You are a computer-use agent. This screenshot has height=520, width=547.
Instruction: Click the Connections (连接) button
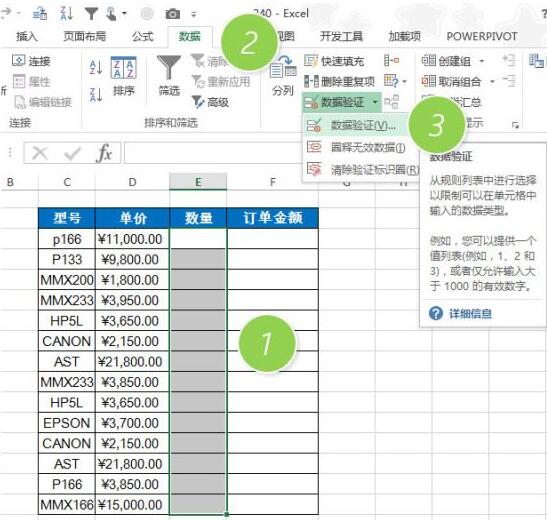coord(31,61)
